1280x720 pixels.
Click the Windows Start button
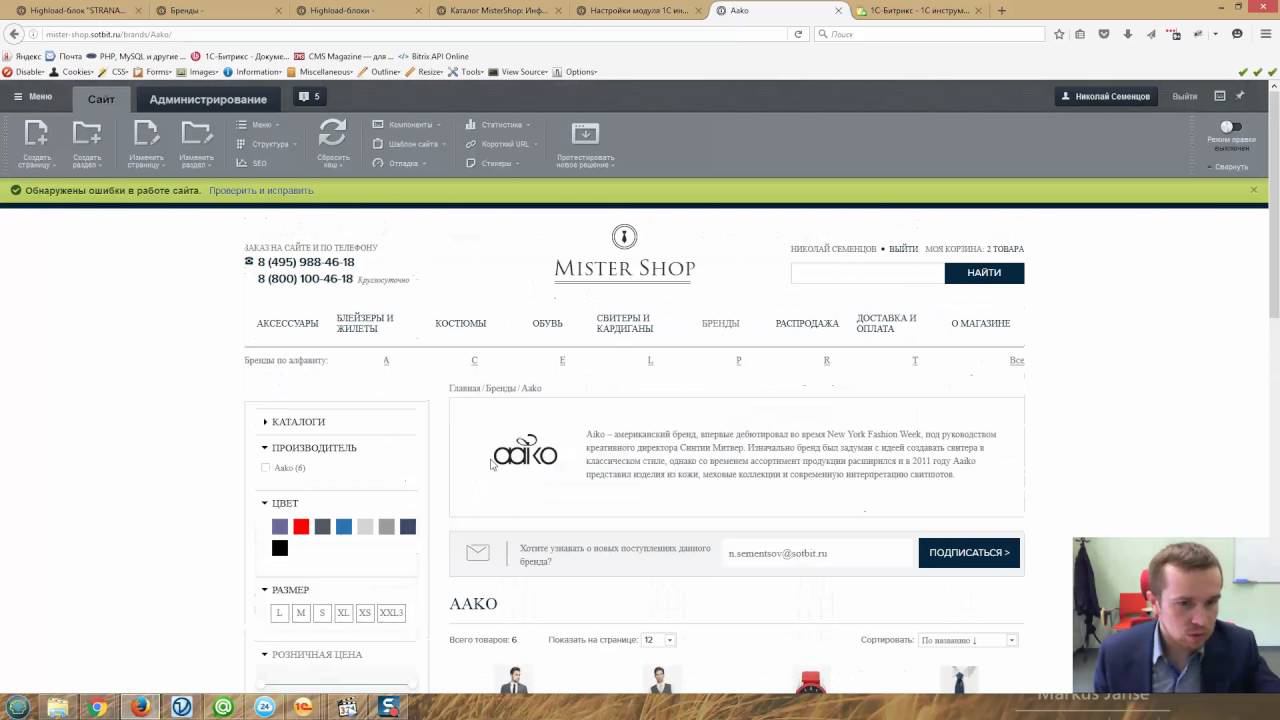(x=16, y=707)
